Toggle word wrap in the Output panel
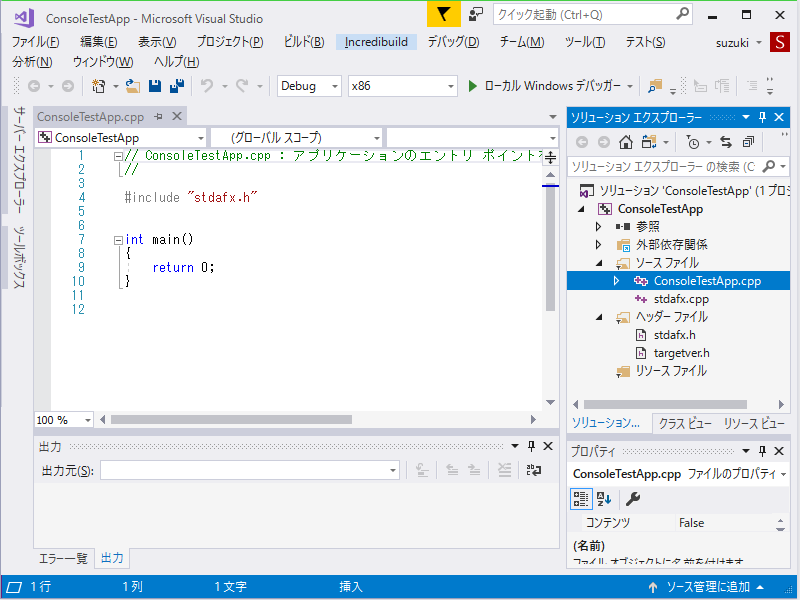 [533, 470]
